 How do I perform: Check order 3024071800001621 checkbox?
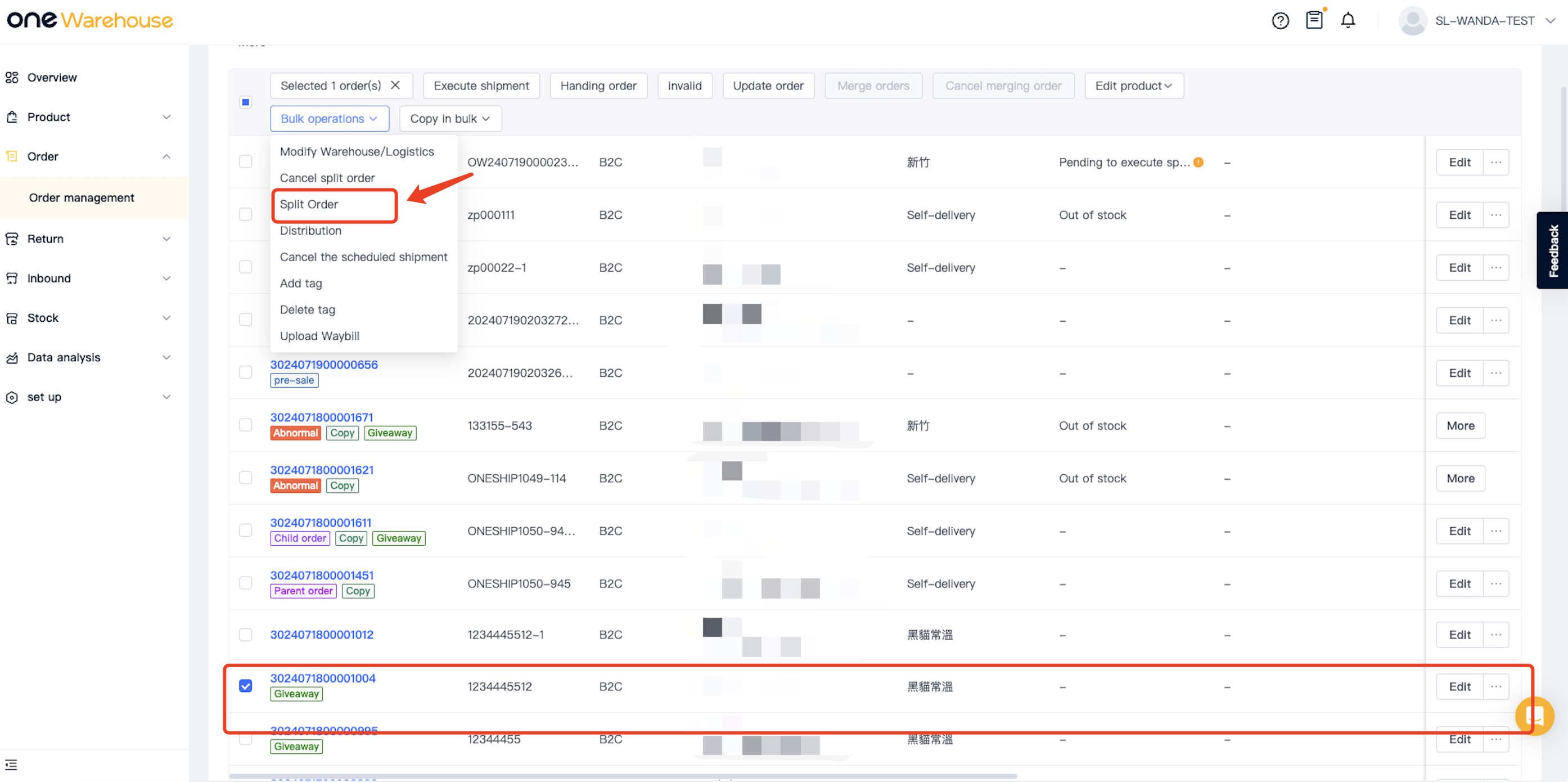[245, 478]
